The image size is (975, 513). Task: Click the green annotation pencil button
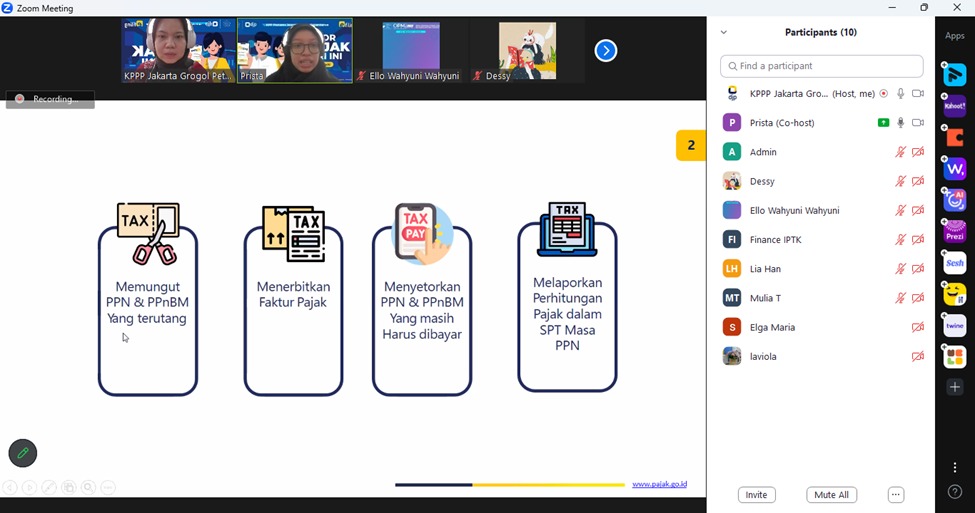pyautogui.click(x=23, y=453)
